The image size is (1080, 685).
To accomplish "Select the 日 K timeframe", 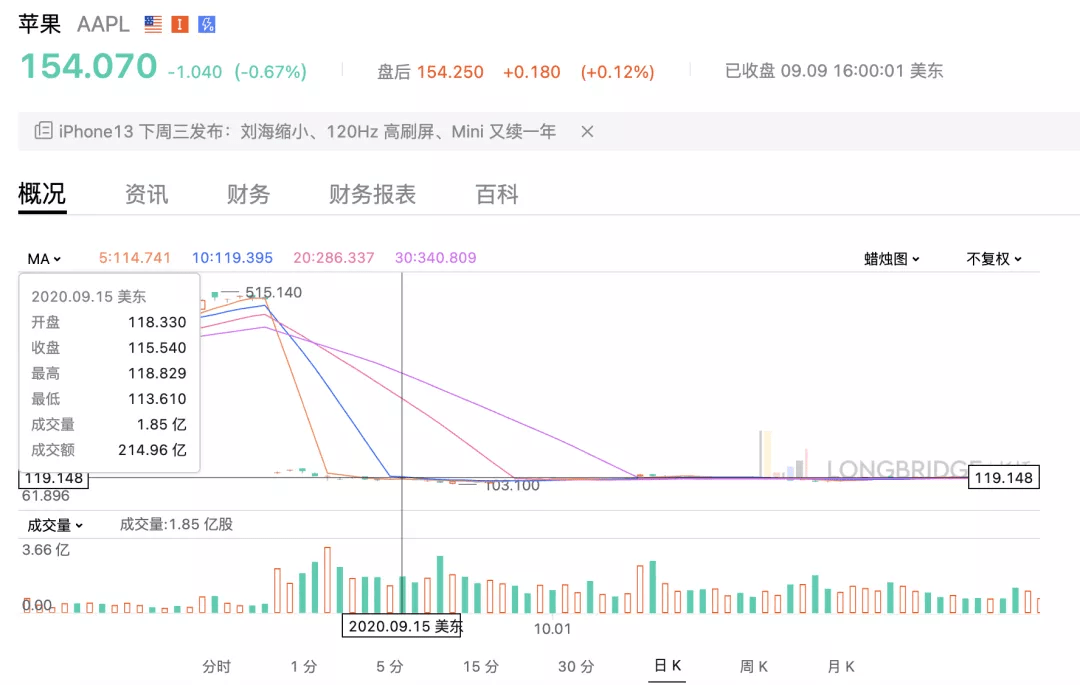I will pos(667,666).
